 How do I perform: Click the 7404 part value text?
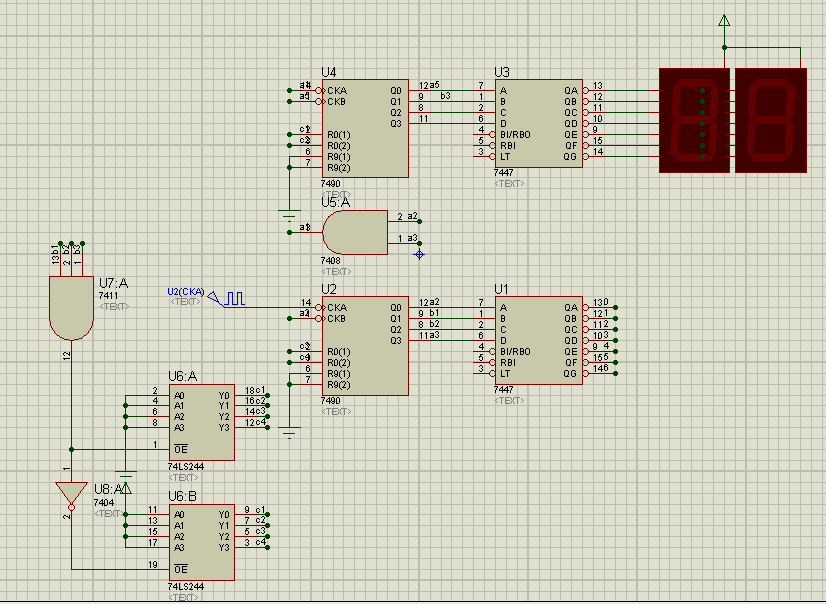[x=104, y=502]
